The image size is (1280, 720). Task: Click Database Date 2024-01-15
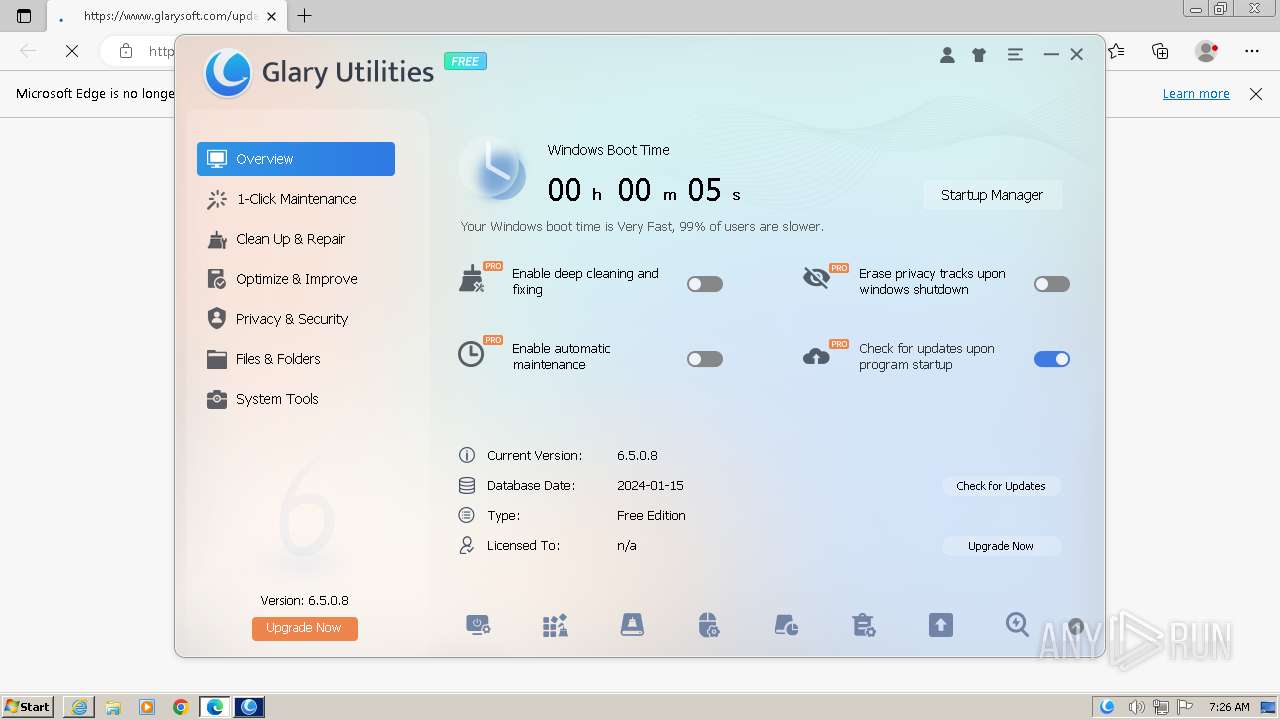point(650,486)
